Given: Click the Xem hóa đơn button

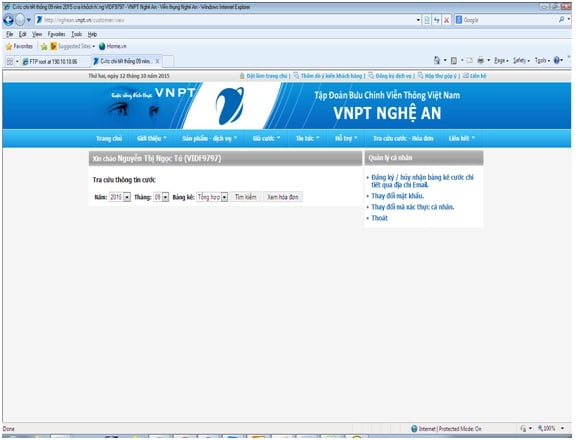Looking at the screenshot, I should pos(283,197).
